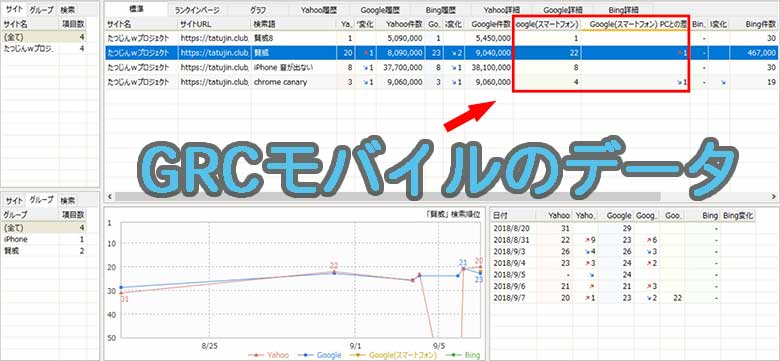Open the グラフ tab

point(257,9)
